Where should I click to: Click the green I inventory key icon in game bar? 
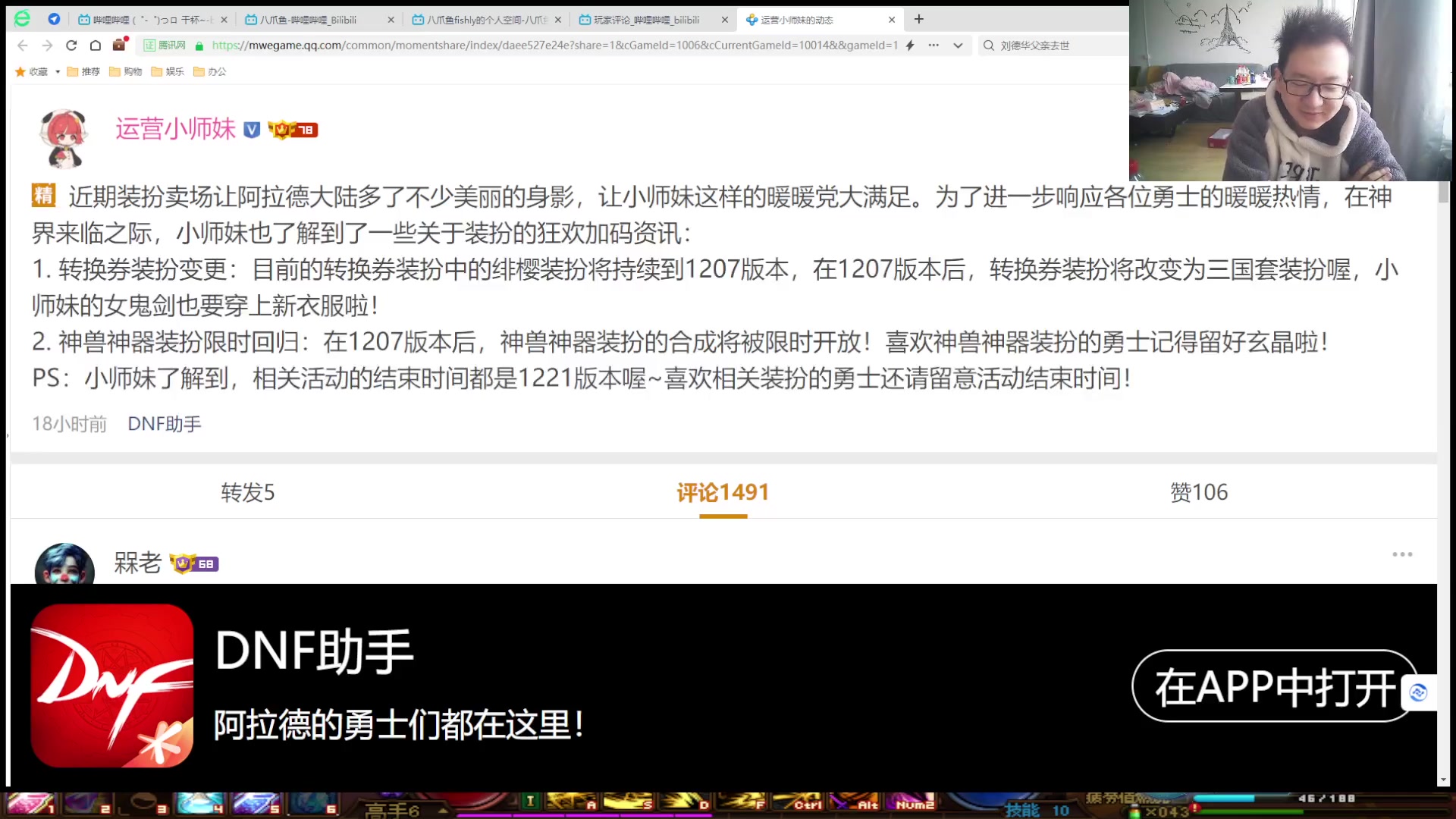pos(530,801)
